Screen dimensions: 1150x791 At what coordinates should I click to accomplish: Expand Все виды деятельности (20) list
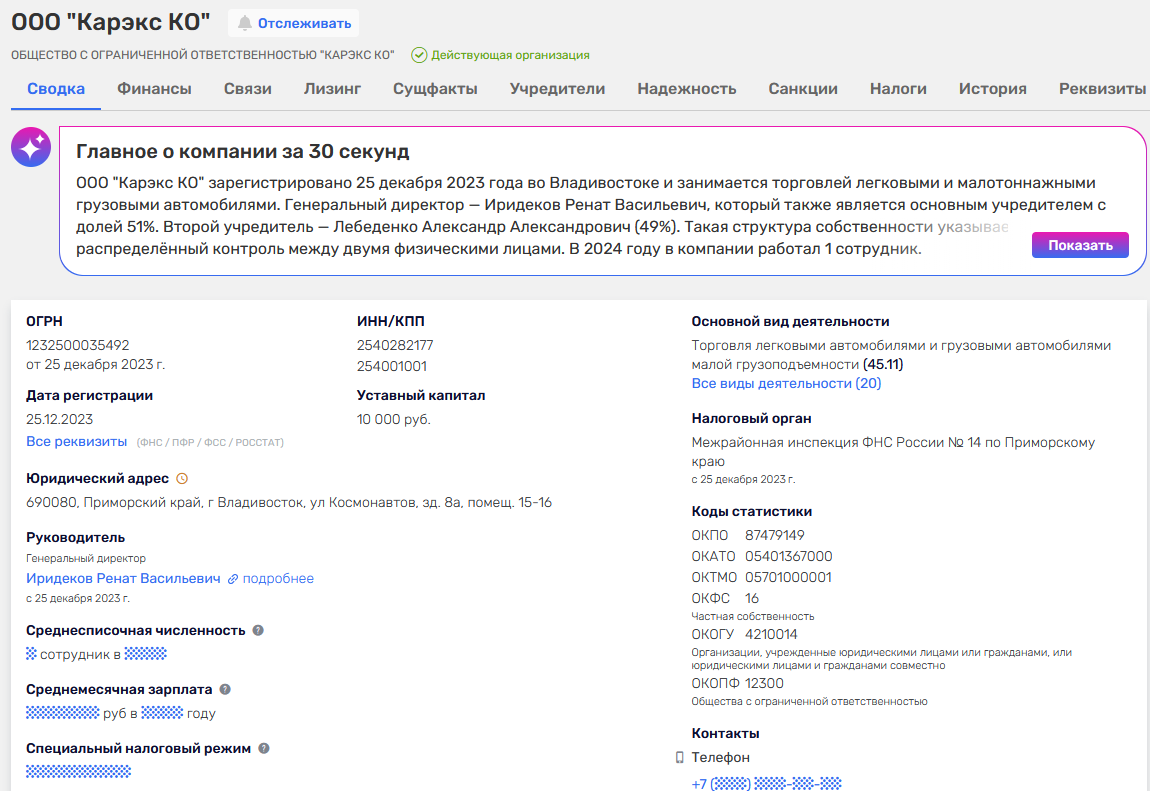[786, 383]
